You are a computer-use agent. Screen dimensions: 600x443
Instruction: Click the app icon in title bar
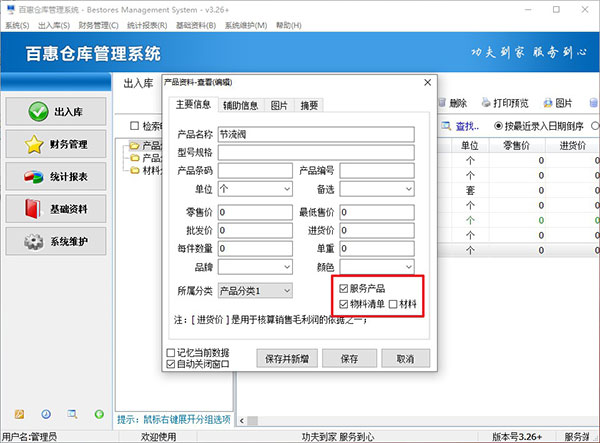coord(11,9)
